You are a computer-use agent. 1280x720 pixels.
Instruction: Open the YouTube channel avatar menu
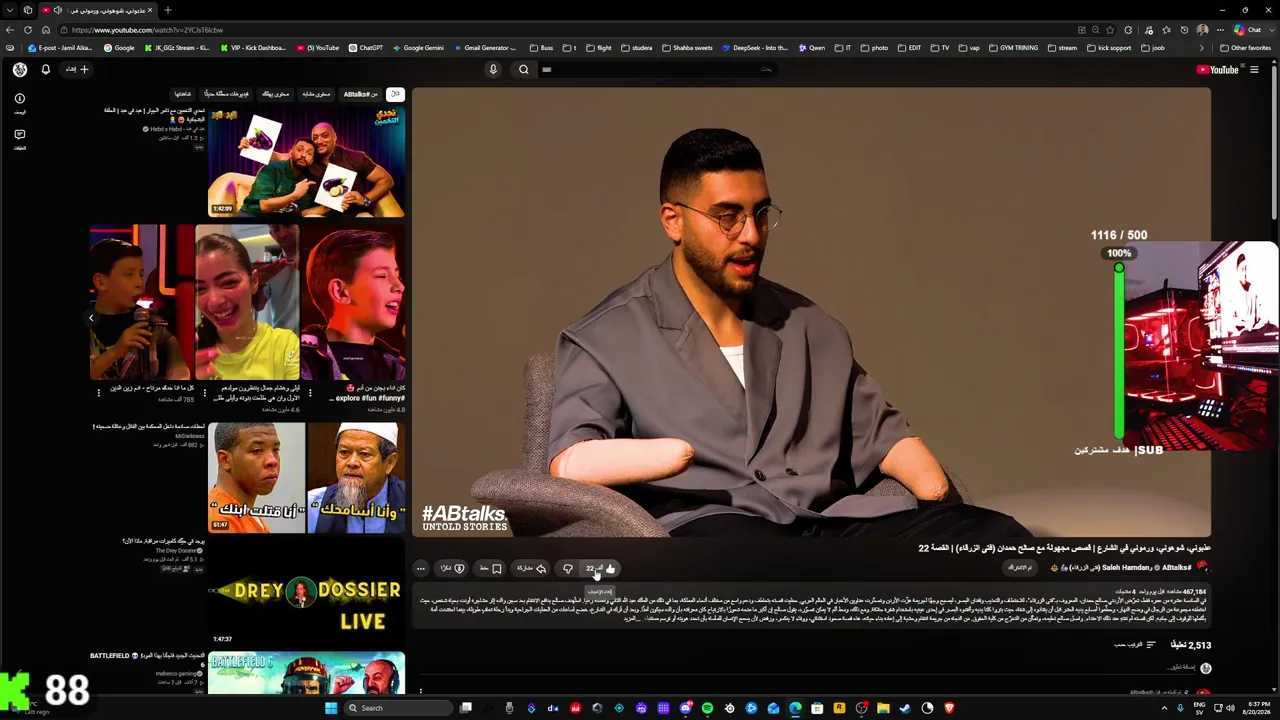pos(20,69)
